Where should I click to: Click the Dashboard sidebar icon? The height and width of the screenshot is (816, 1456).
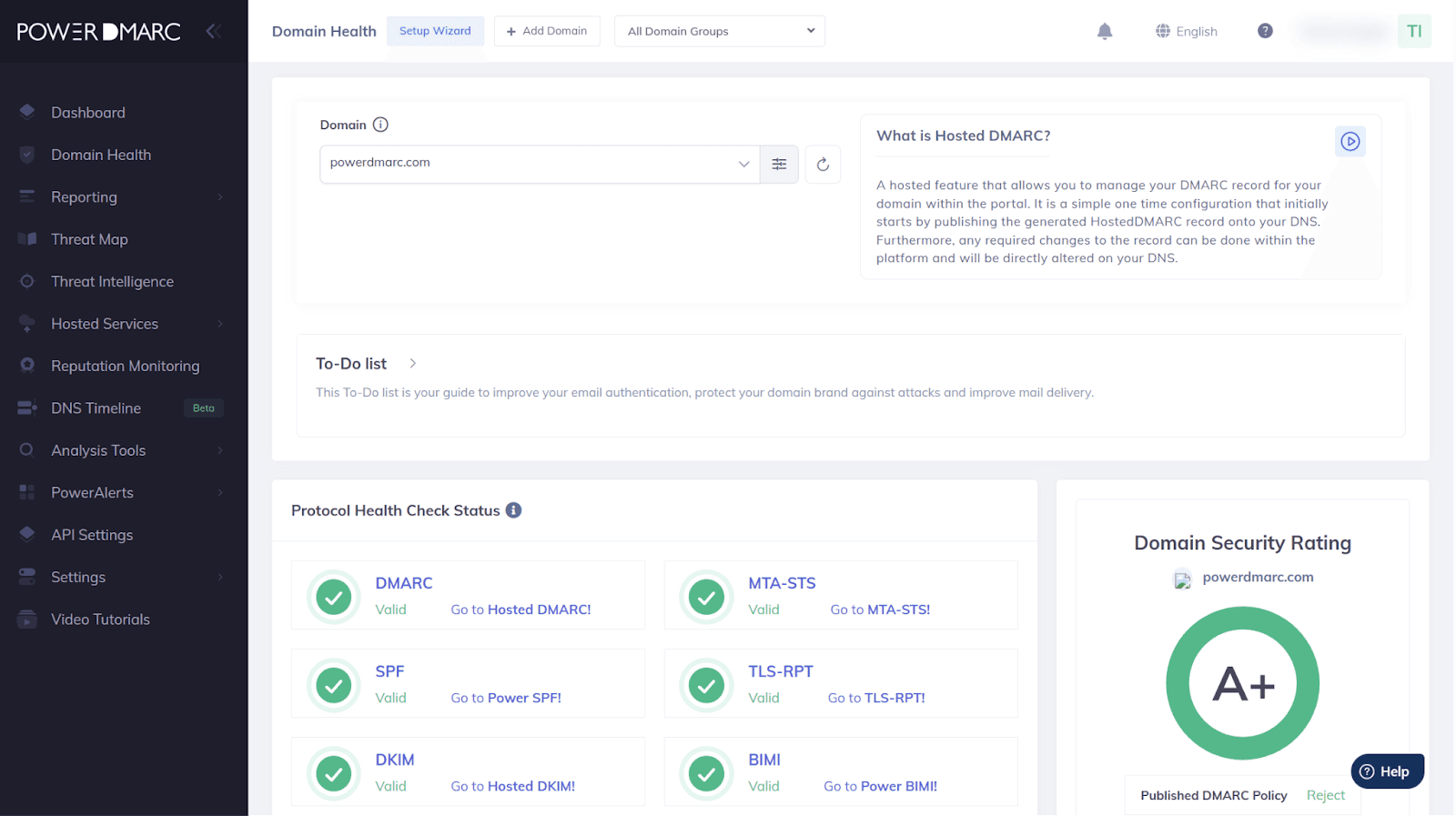pos(27,112)
